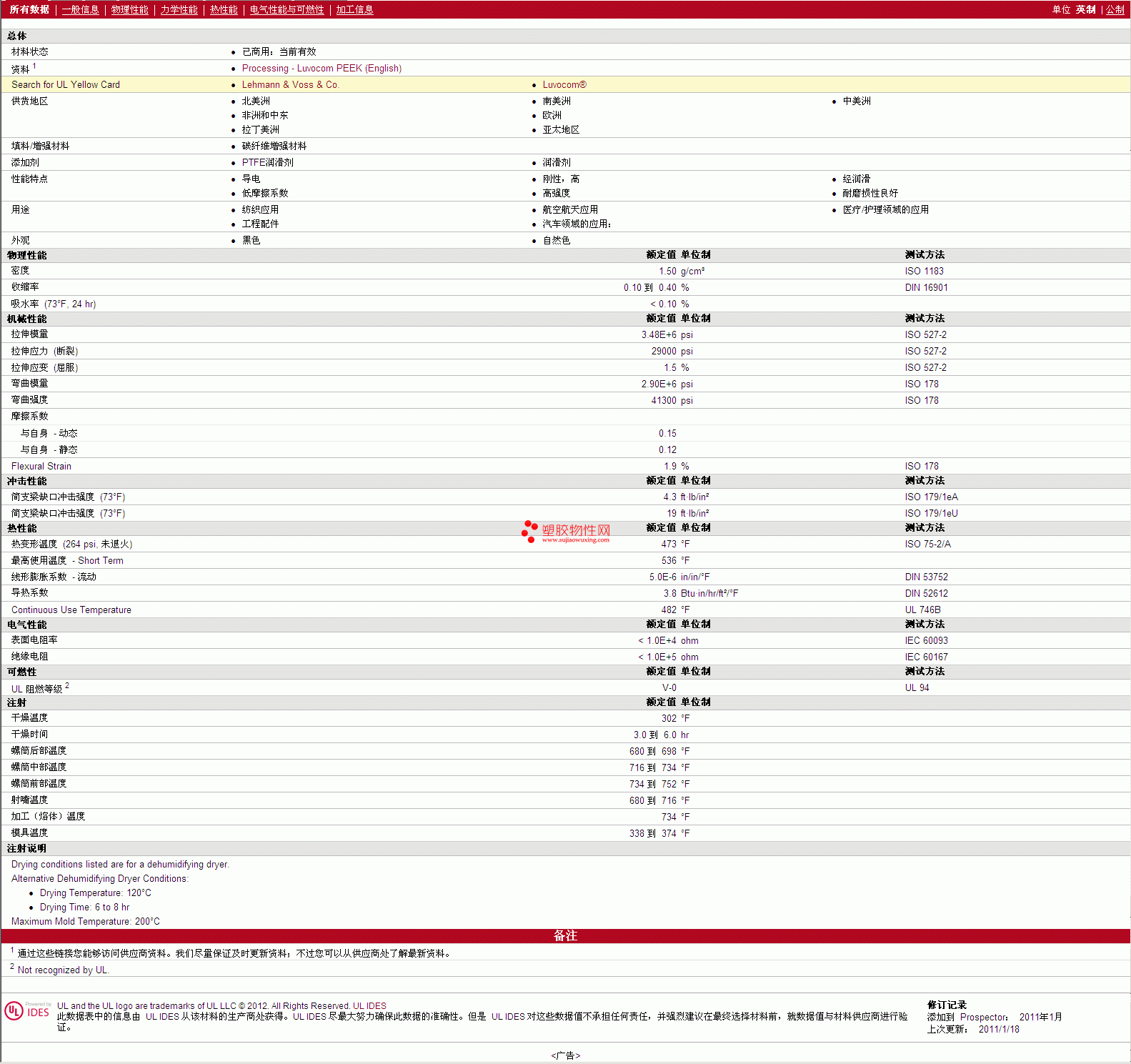Screen dimensions: 1131x1064
Task: Click the 3.8 thermal conductivity value
Action: 670,594
